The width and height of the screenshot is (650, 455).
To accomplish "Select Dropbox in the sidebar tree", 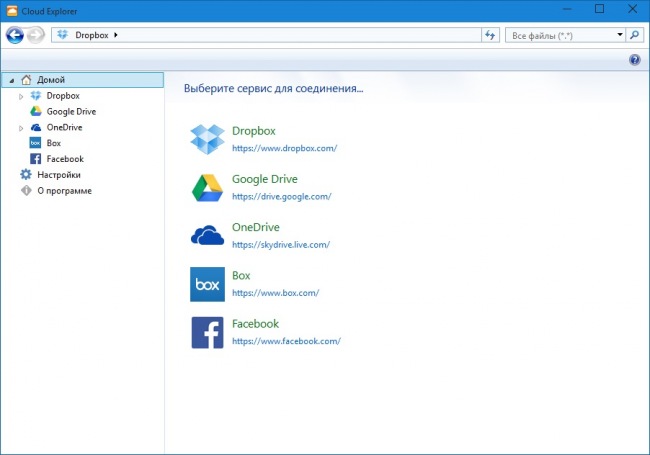I will [x=63, y=96].
